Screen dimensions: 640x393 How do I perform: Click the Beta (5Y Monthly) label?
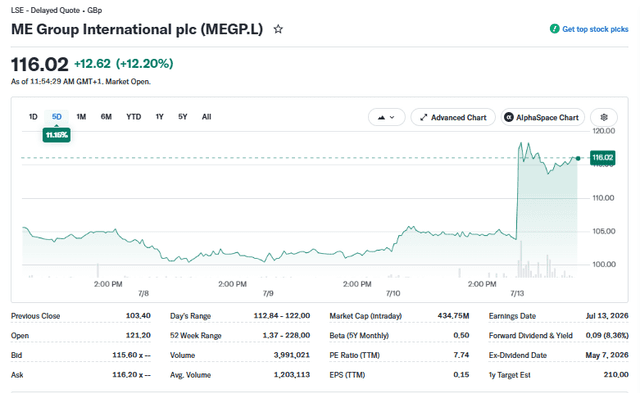359,335
